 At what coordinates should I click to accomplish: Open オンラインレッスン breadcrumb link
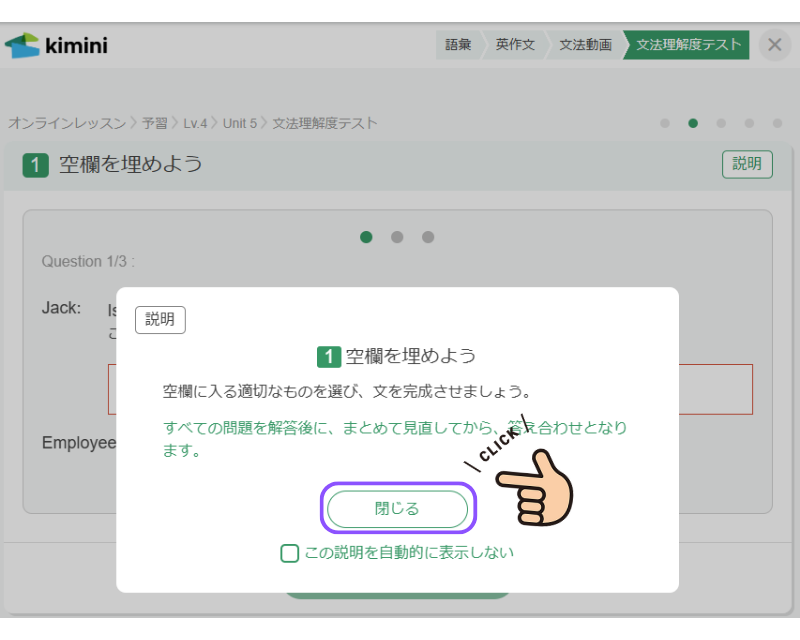coord(67,123)
